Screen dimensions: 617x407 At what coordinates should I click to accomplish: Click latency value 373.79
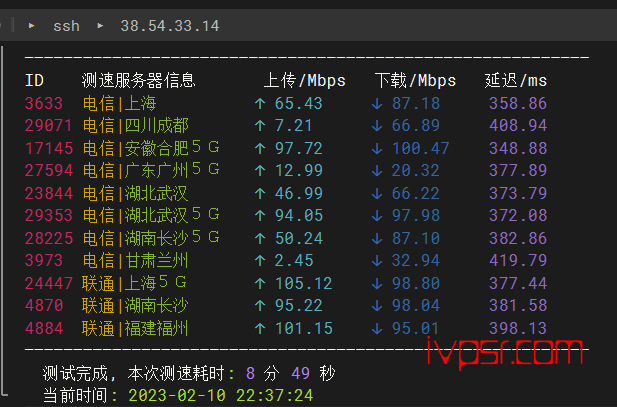[x=518, y=193]
